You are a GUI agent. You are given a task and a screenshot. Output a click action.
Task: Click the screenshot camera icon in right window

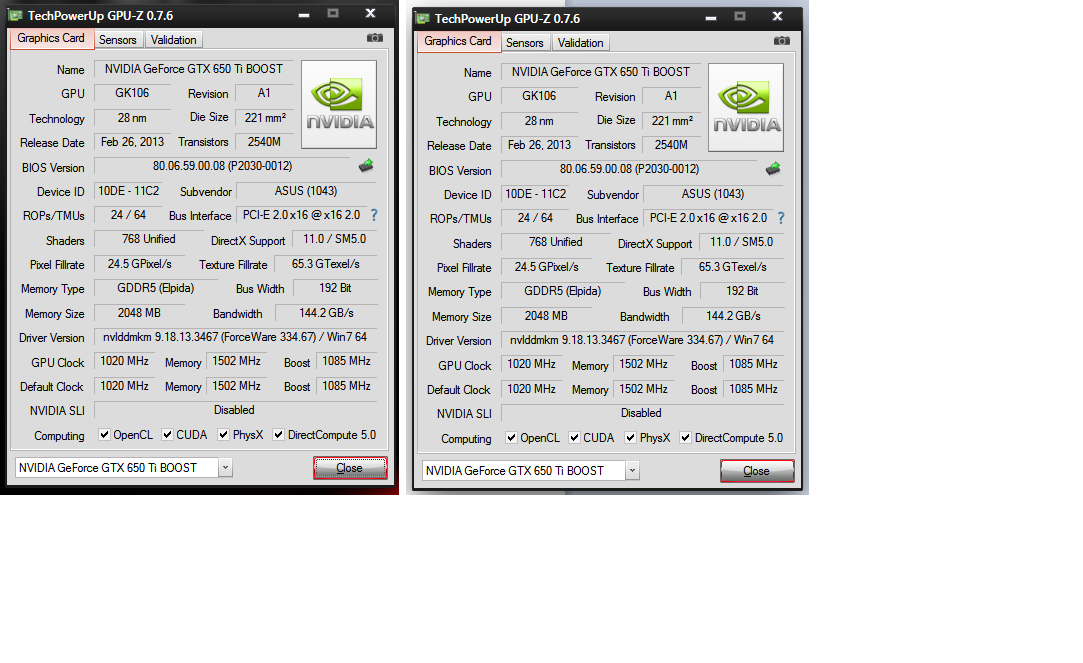coord(781,41)
